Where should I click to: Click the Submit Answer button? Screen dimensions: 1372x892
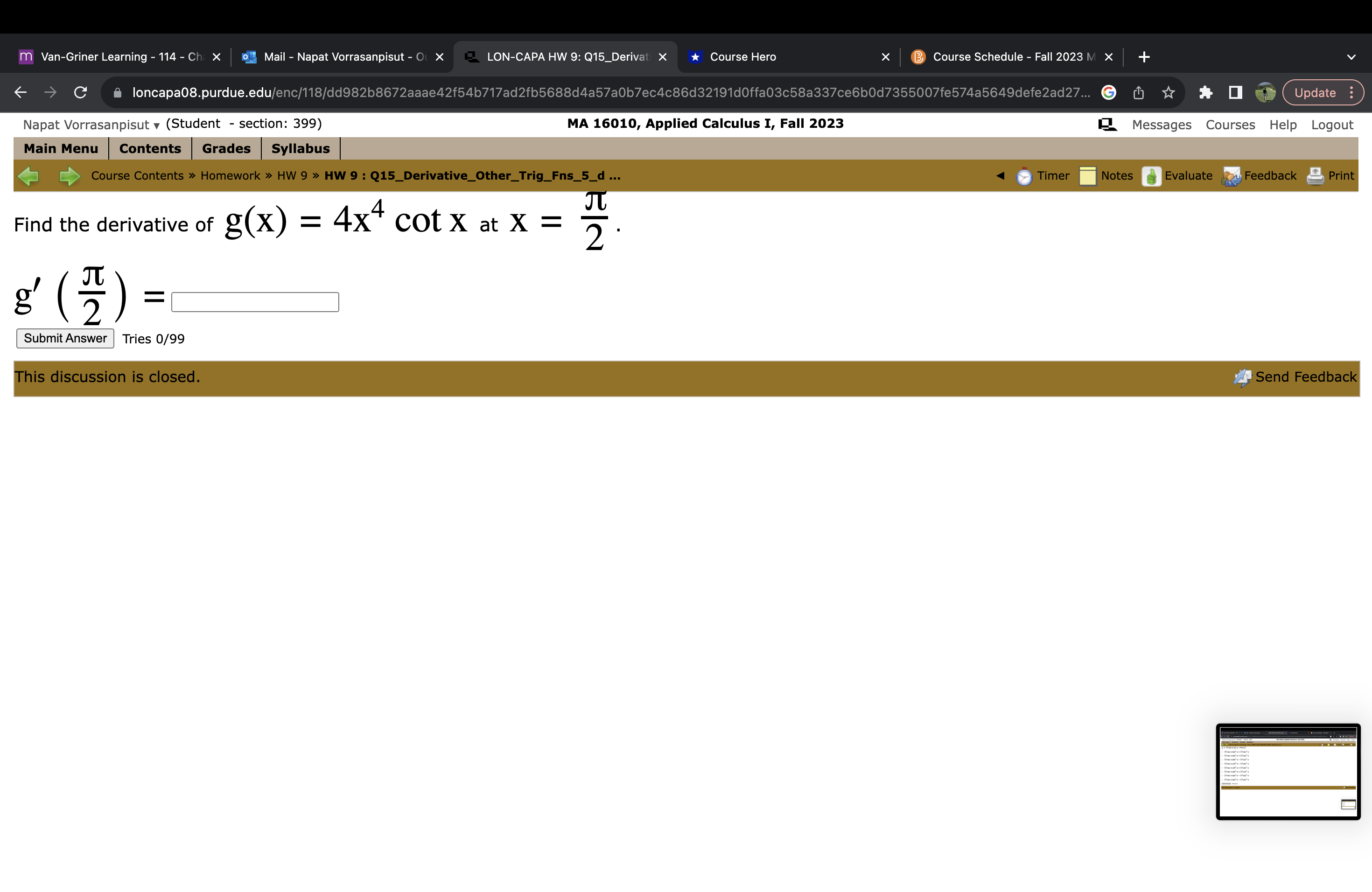pos(64,338)
